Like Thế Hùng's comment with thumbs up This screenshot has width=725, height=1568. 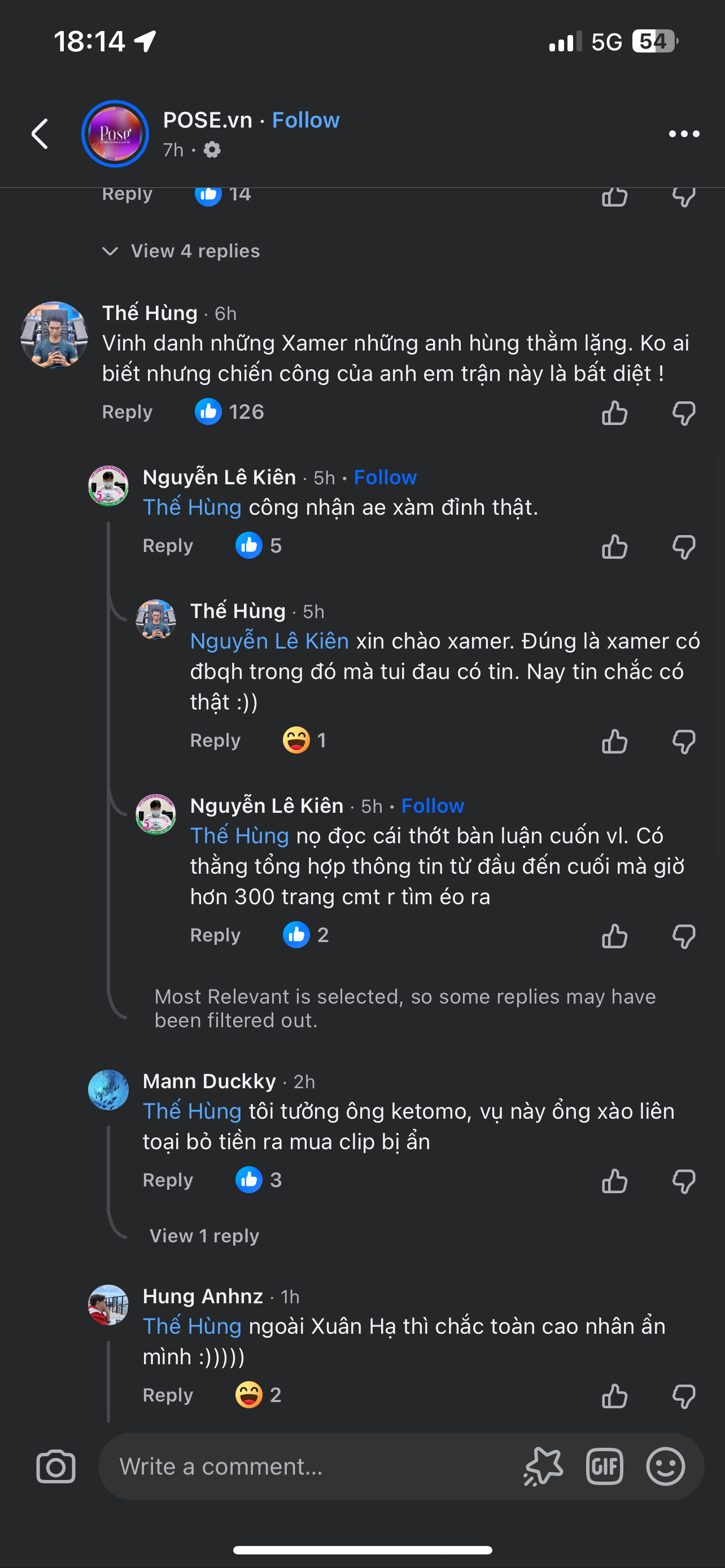(x=614, y=413)
